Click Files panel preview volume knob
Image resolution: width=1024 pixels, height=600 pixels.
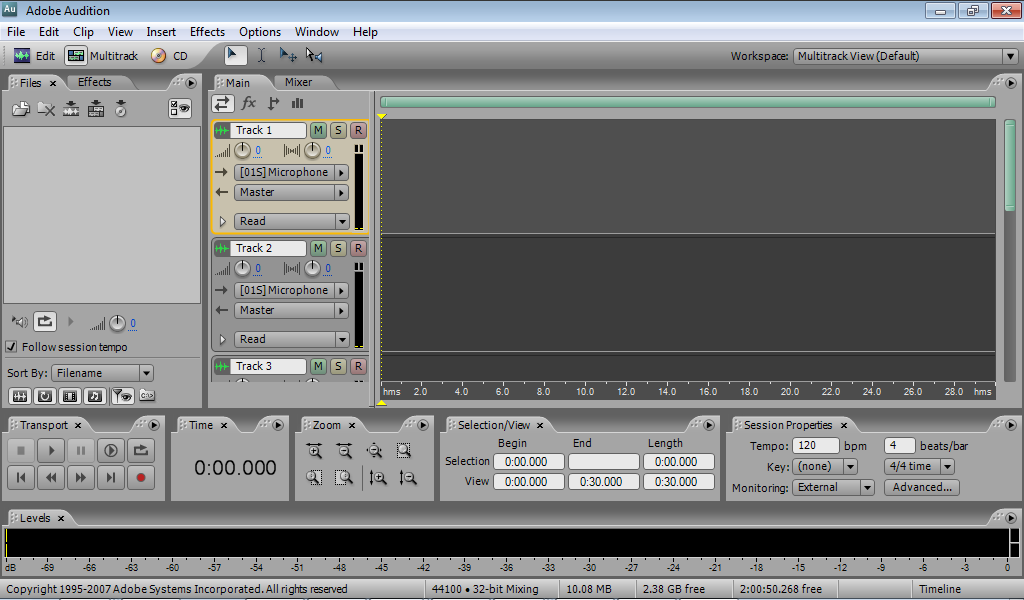point(117,323)
